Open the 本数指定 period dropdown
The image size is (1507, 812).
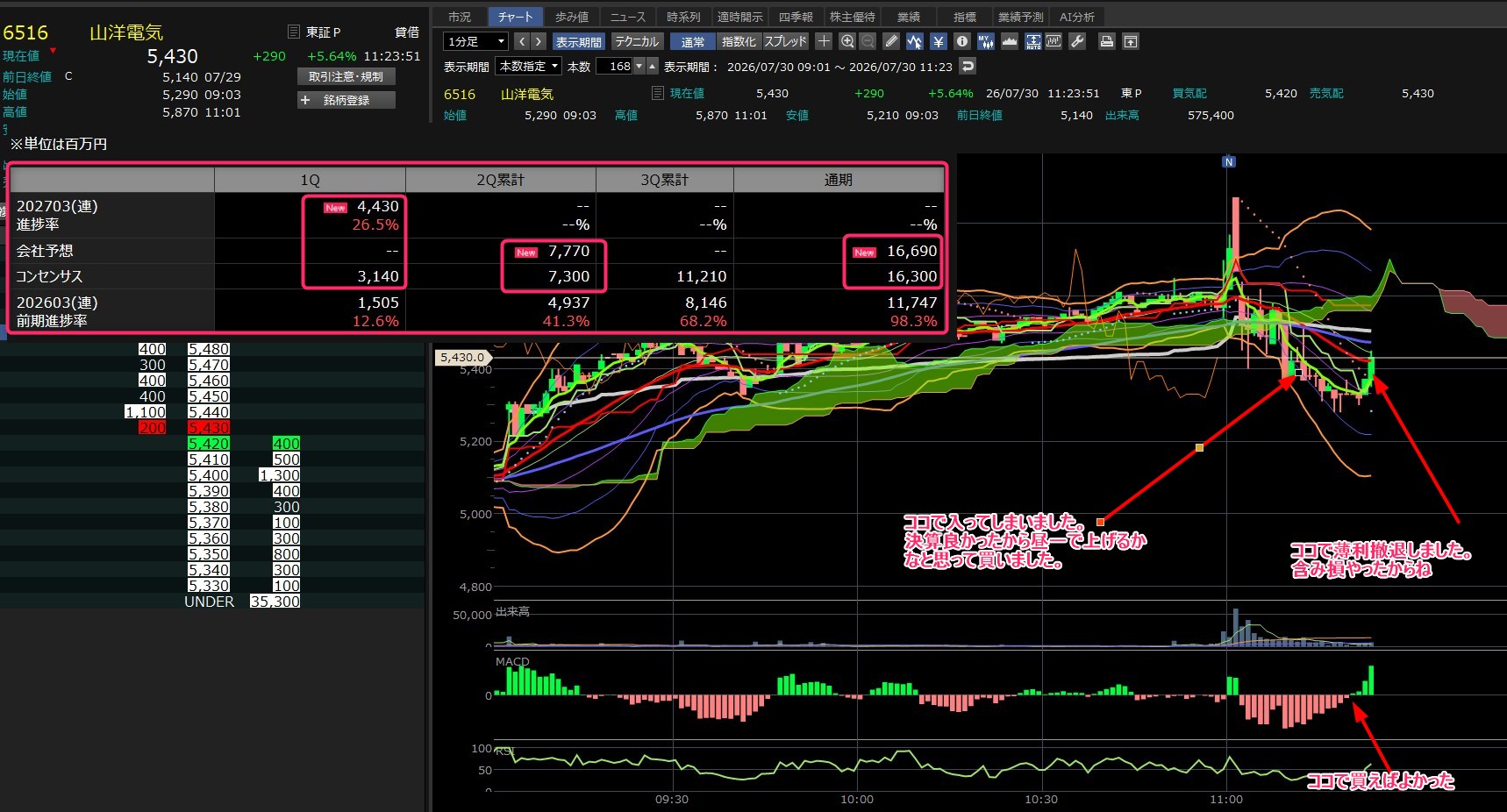528,66
